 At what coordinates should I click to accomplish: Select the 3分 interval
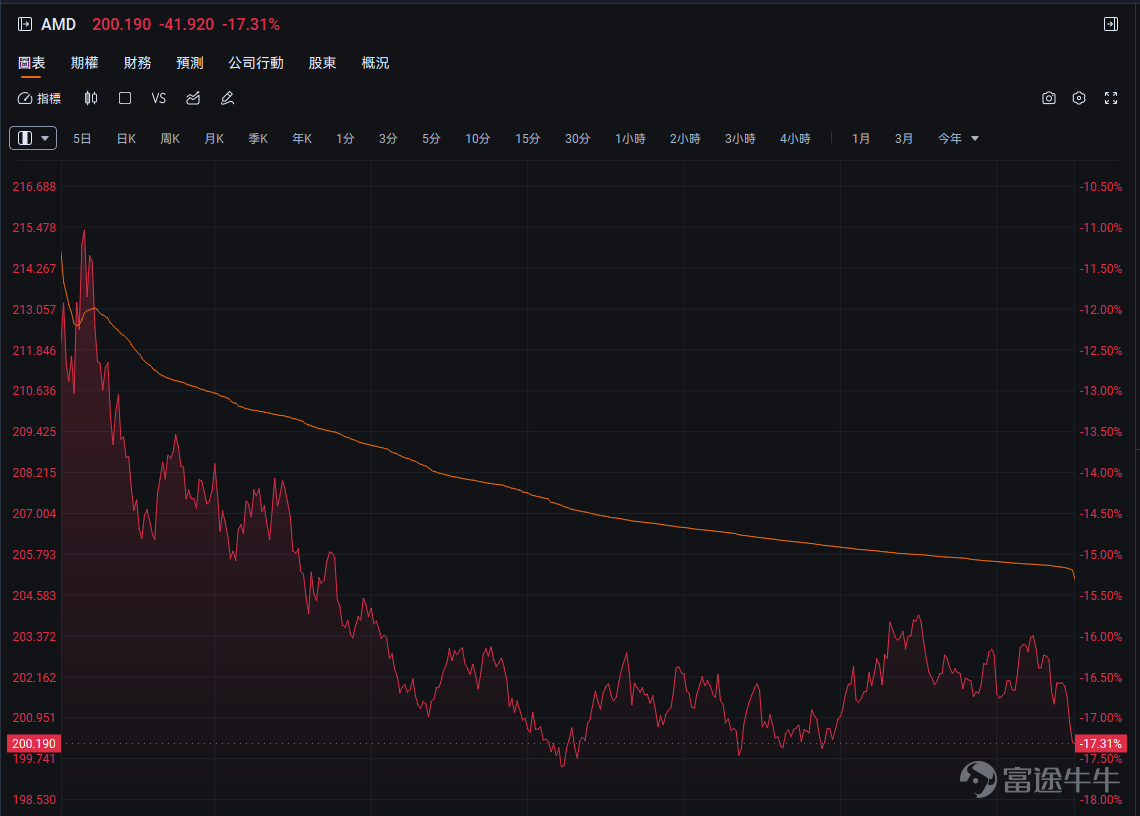click(x=388, y=138)
